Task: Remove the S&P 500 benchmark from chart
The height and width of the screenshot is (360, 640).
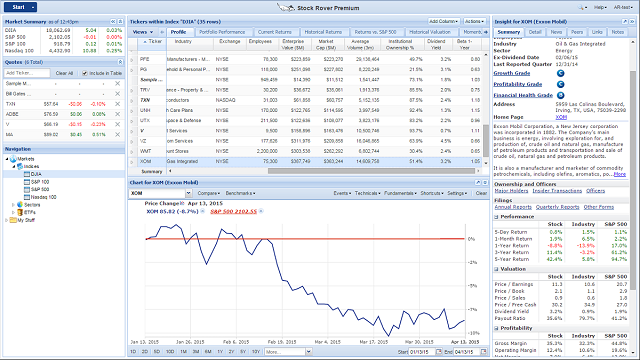Action: [x=261, y=211]
